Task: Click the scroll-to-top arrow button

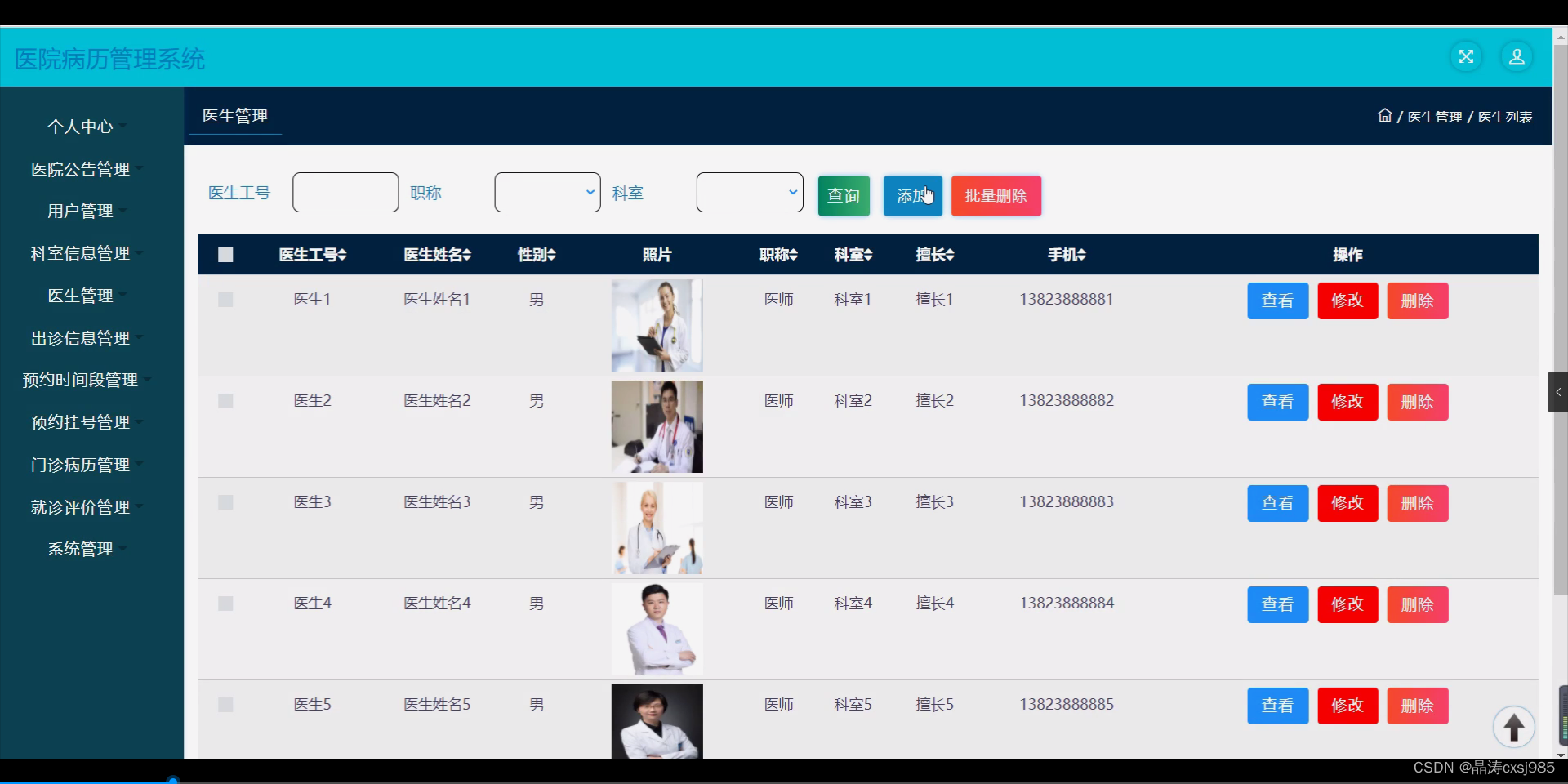Action: [1513, 727]
